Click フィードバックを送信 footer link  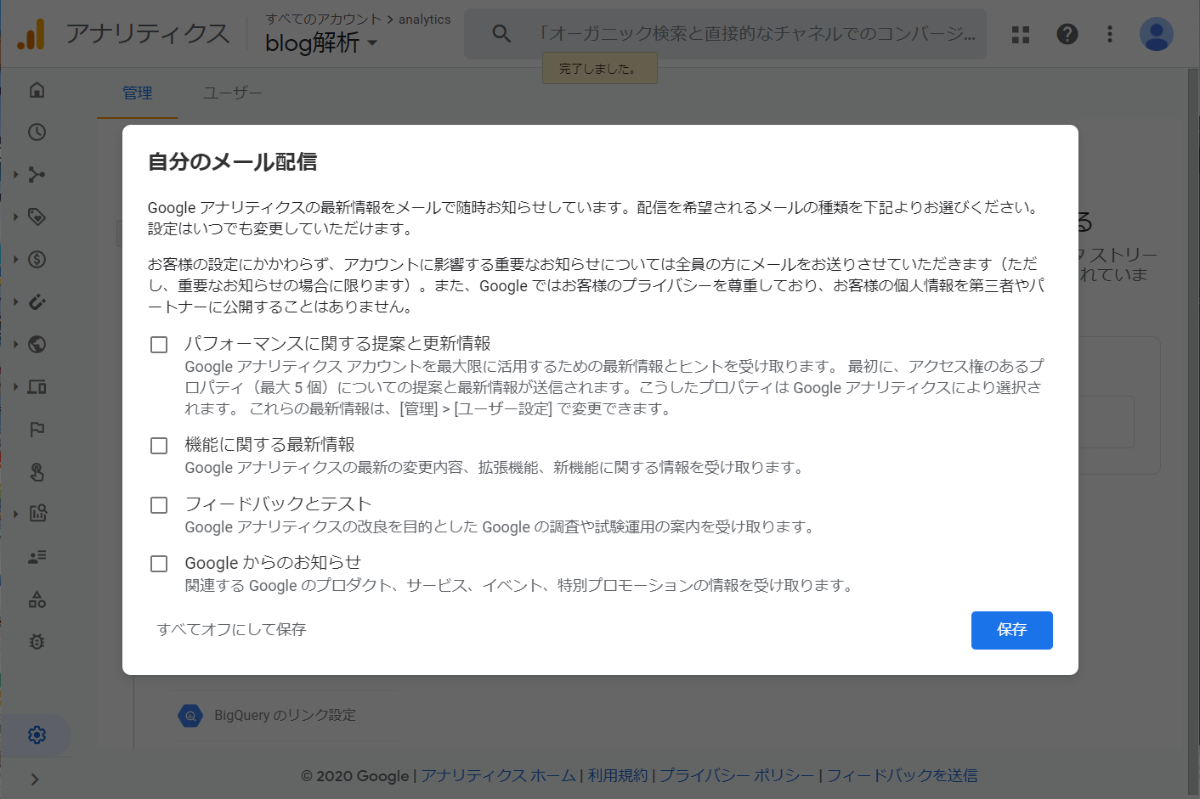point(902,775)
